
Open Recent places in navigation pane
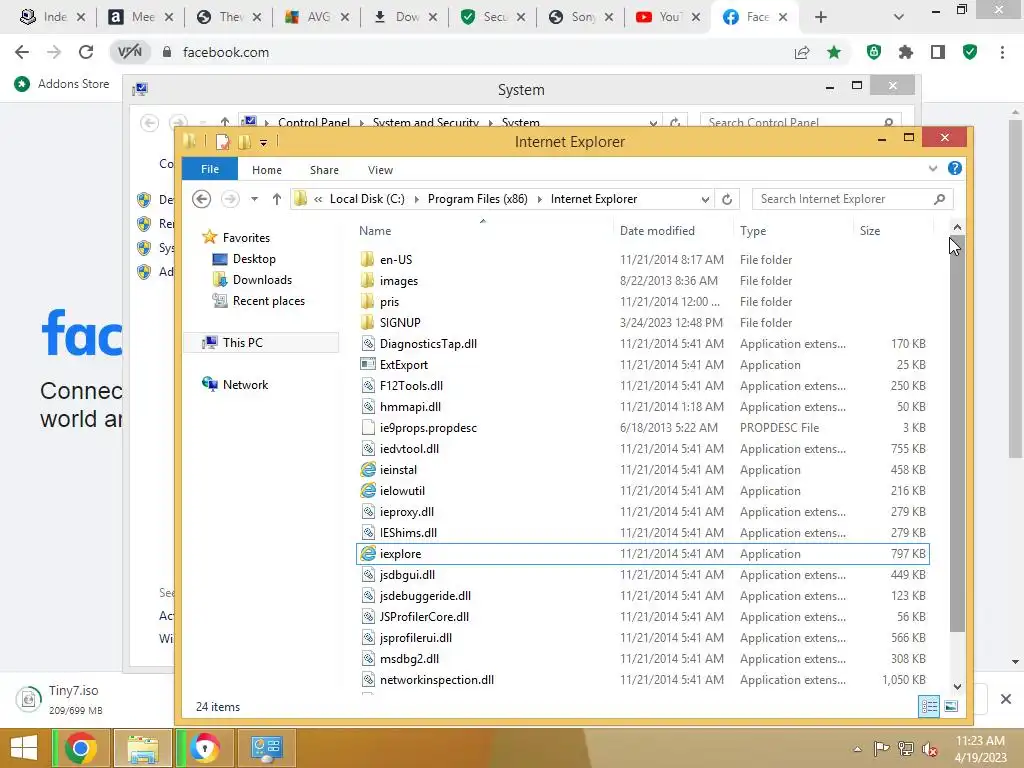point(268,300)
